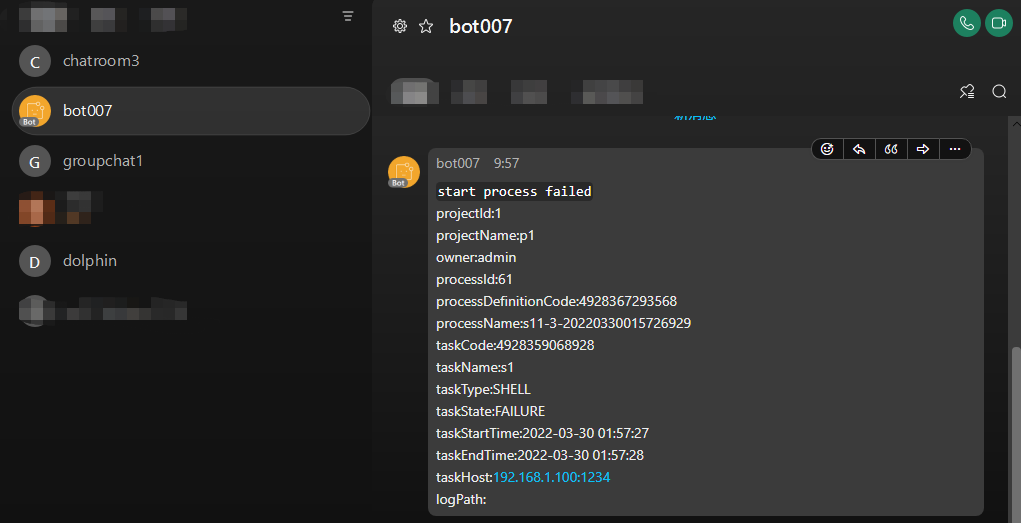Forward the bot007 message
Screen dimensions: 1021x523
point(923,149)
